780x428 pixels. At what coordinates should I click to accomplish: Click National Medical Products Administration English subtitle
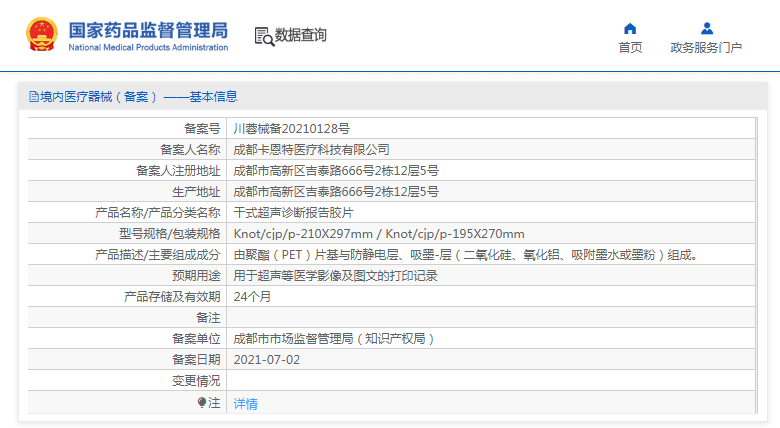(x=148, y=47)
